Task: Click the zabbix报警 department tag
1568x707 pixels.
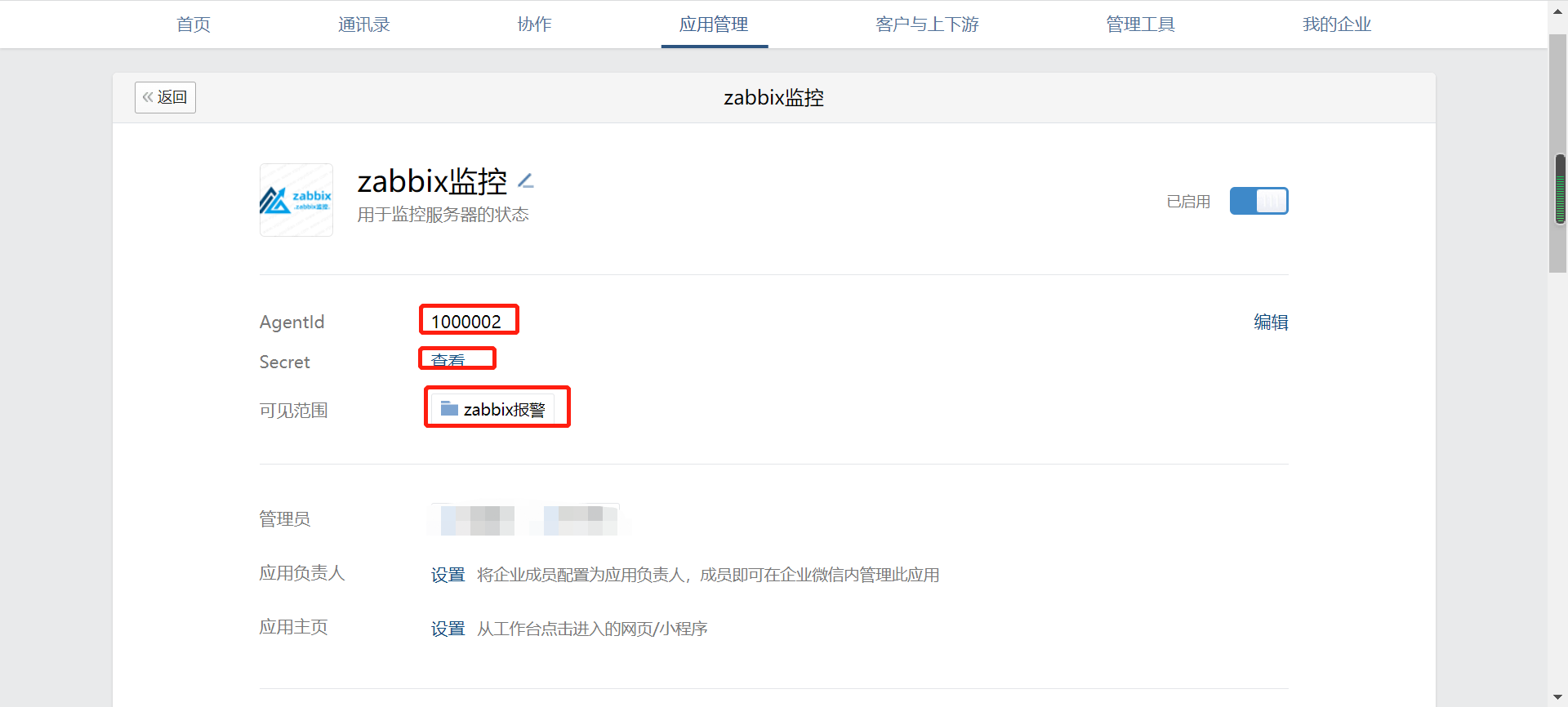Action: click(493, 409)
